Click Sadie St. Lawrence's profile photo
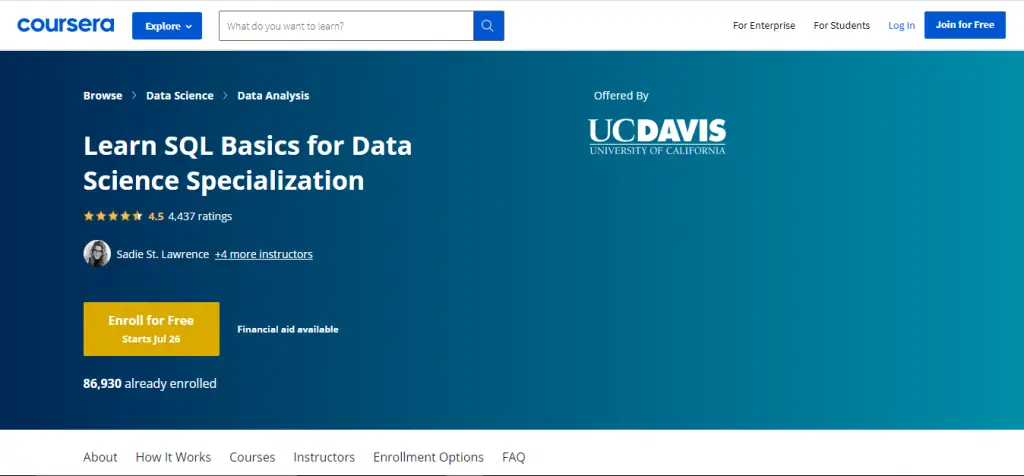The width and height of the screenshot is (1024, 476). click(x=97, y=254)
